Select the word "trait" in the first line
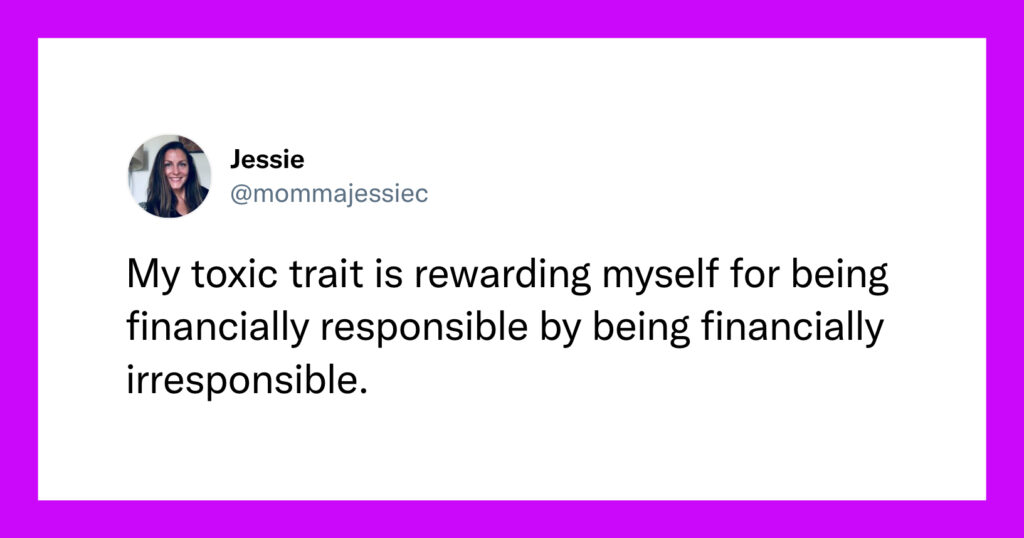The width and height of the screenshot is (1024, 538). click(326, 274)
